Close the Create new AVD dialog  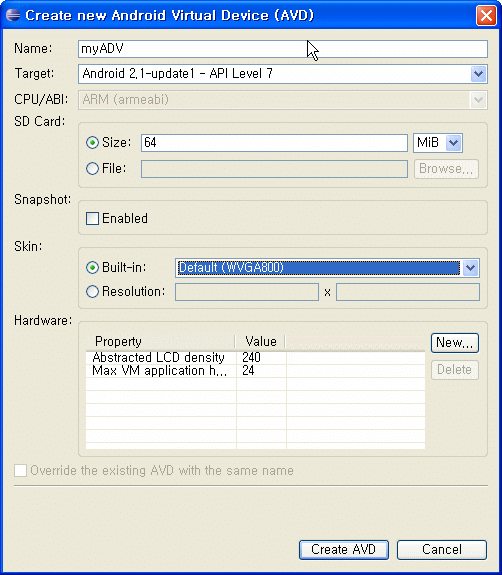(486, 16)
